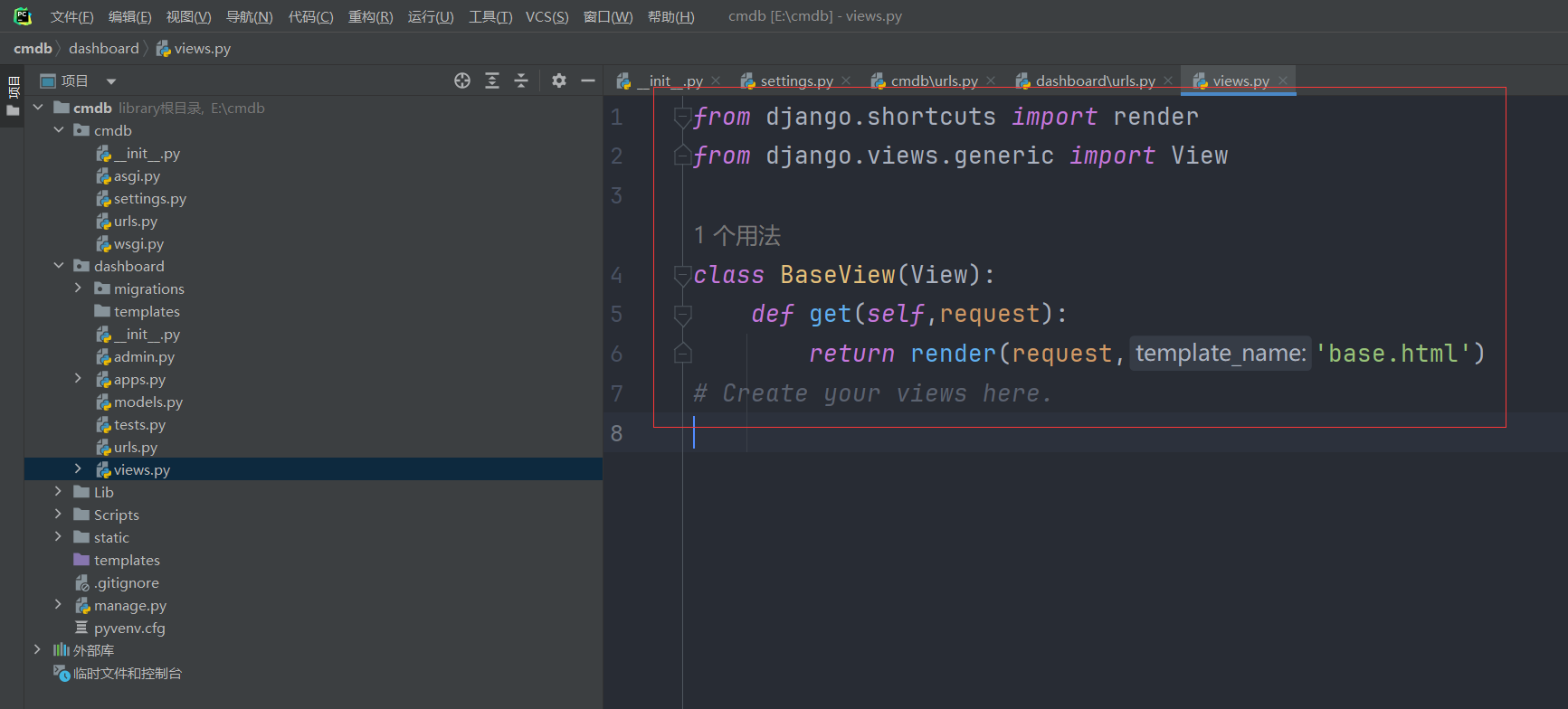Open the 运行(U) menu
1568x709 pixels.
tap(431, 16)
